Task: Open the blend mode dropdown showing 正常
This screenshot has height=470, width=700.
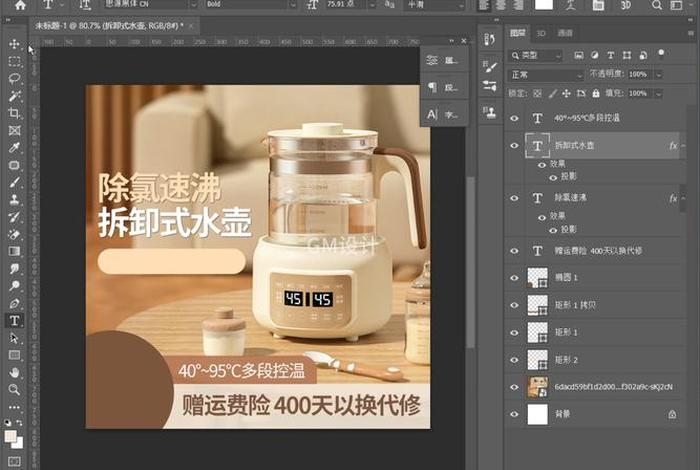Action: coord(546,74)
